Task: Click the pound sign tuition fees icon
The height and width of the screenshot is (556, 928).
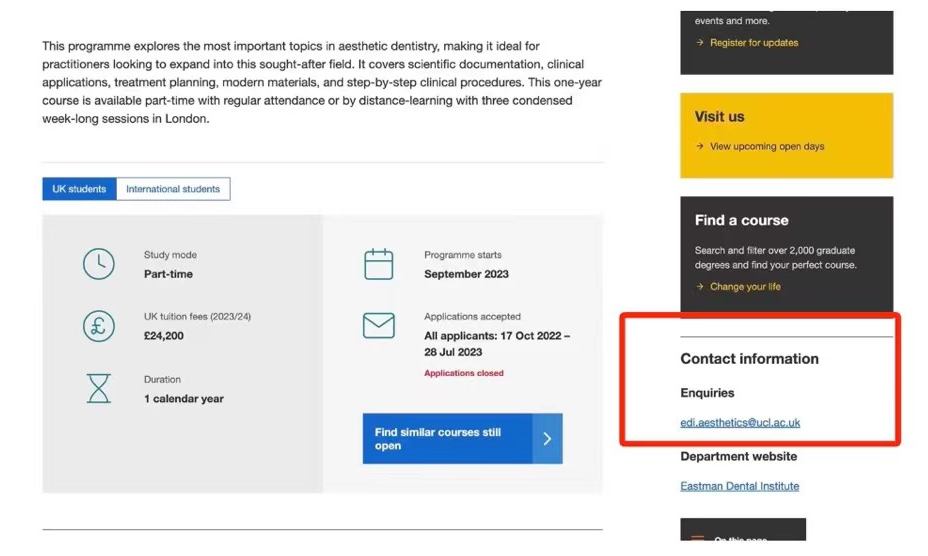Action: [x=98, y=326]
